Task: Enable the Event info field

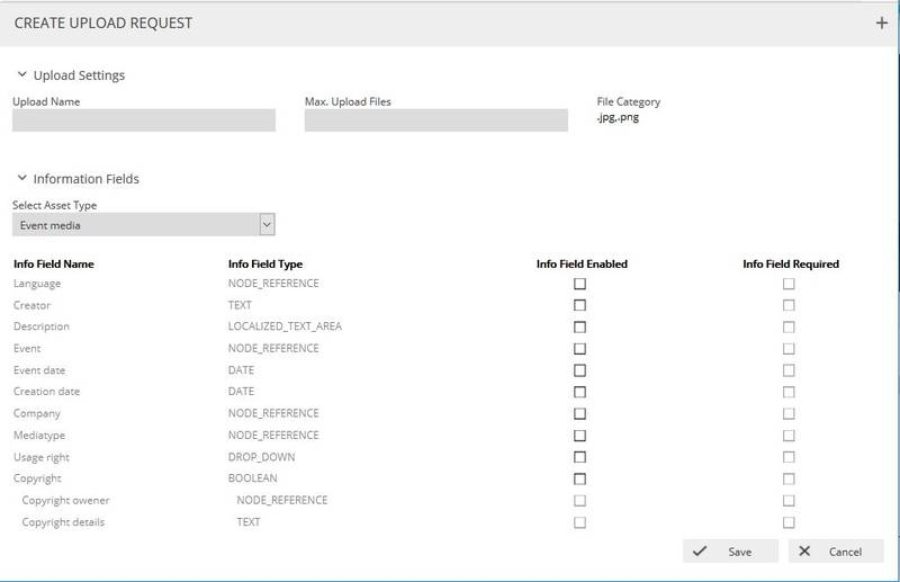Action: point(580,348)
